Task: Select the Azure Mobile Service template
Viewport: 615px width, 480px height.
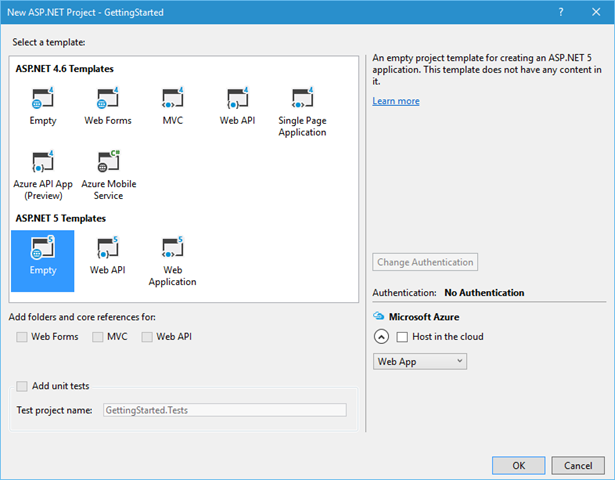Action: 107,163
